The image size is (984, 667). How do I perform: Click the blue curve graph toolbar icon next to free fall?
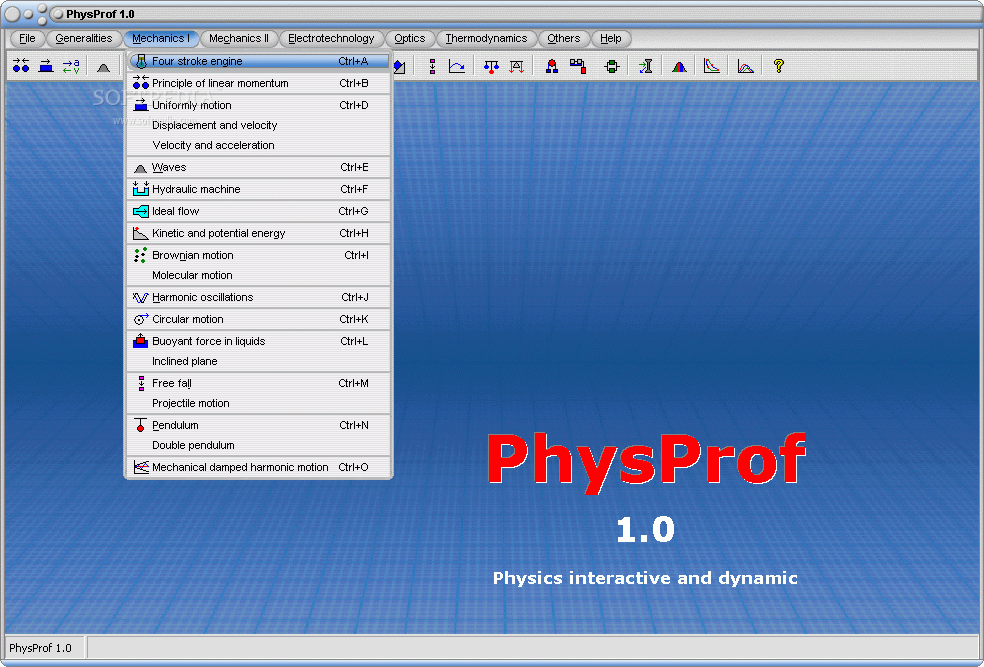click(457, 66)
